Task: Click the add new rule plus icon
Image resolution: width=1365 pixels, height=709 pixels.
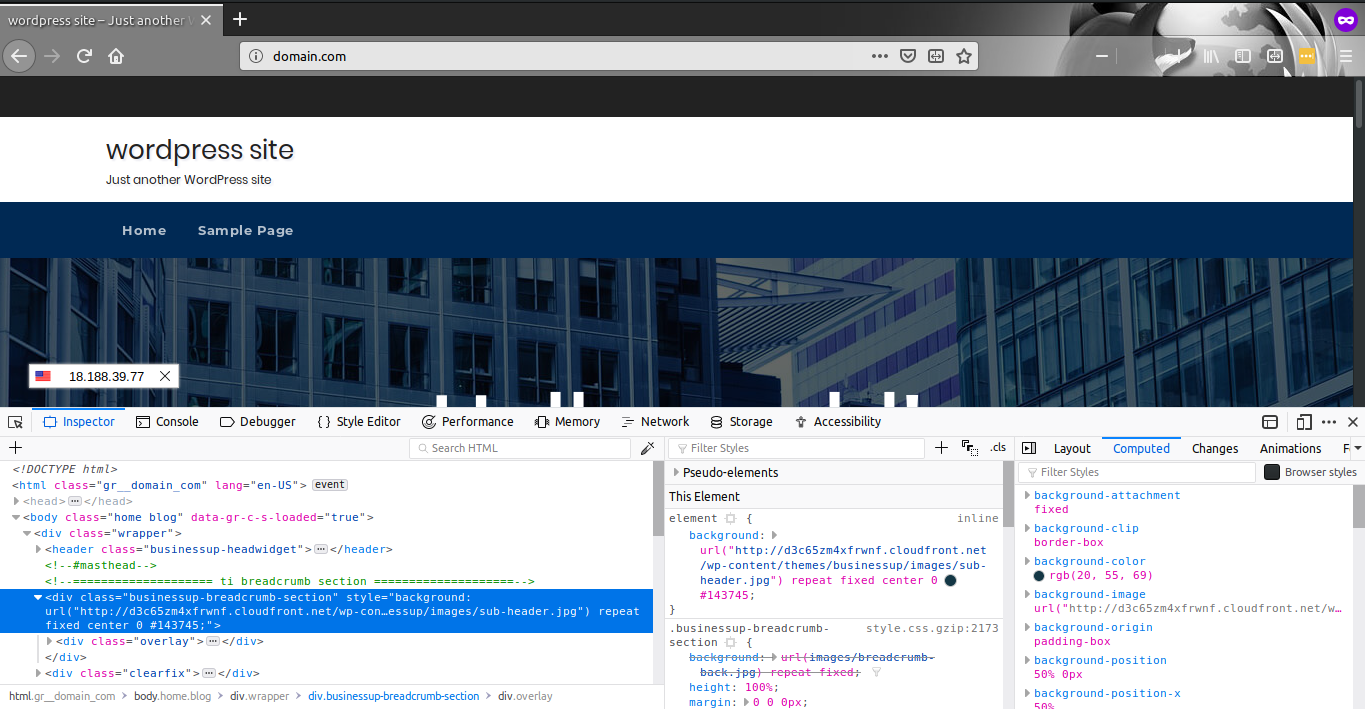Action: (940, 448)
